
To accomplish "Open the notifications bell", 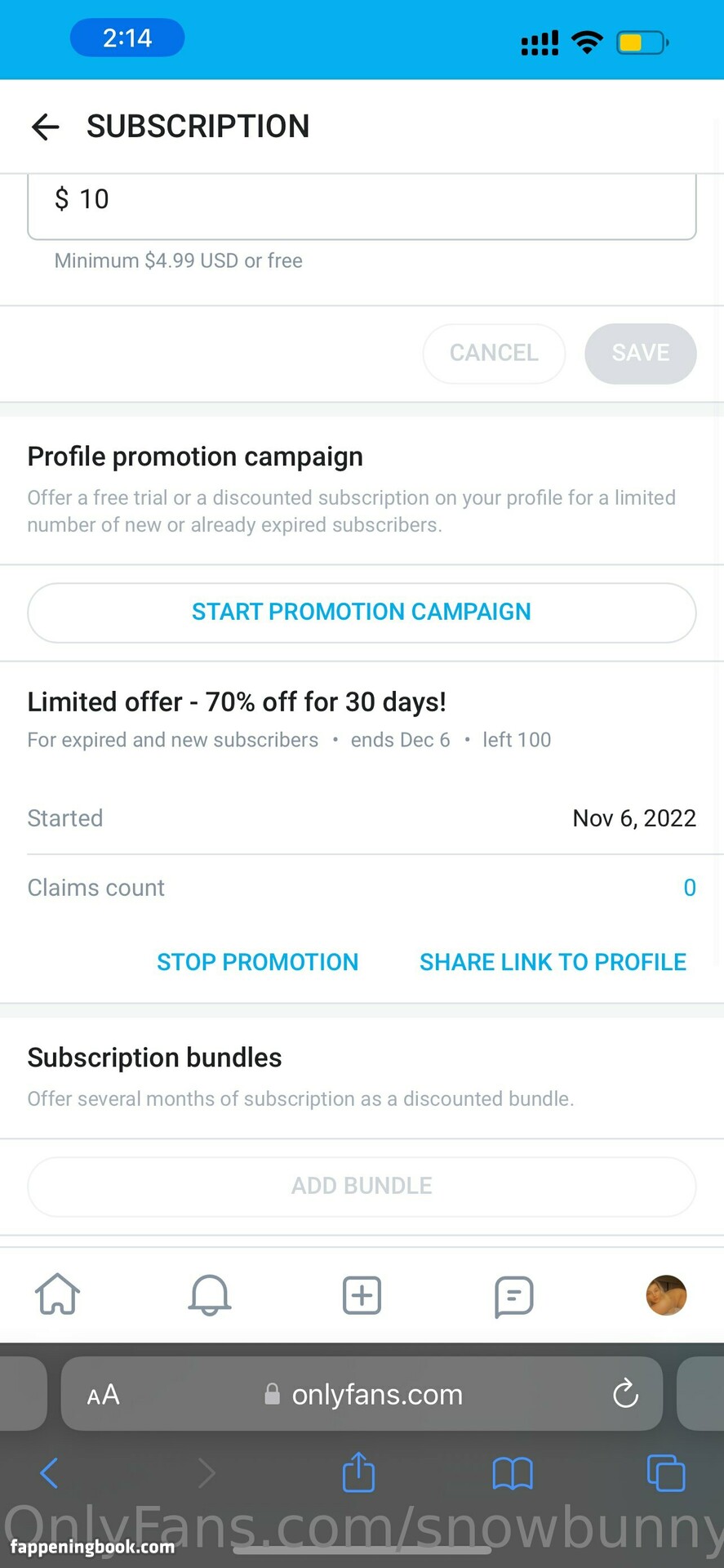I will (x=210, y=1294).
